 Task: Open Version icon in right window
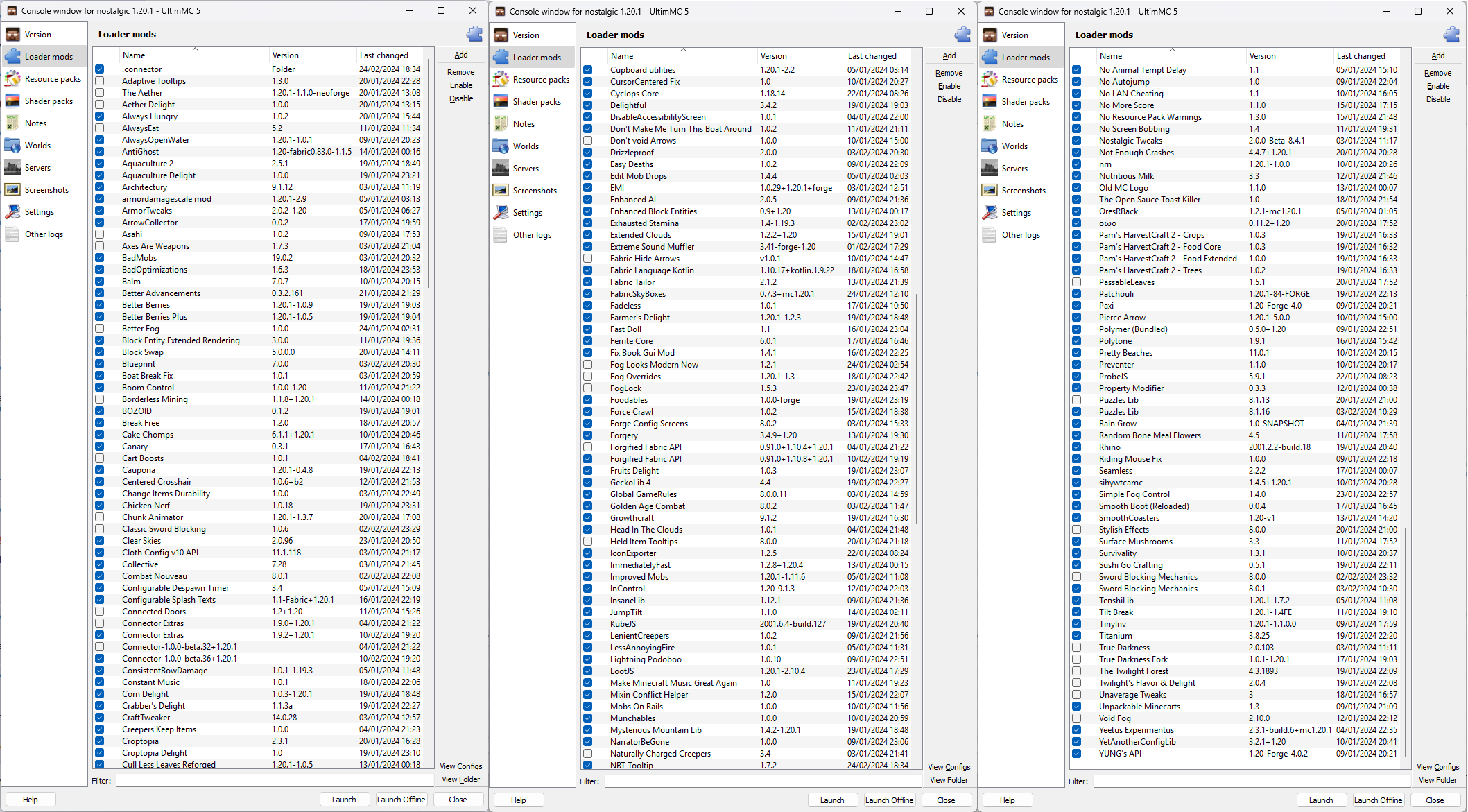[x=990, y=35]
